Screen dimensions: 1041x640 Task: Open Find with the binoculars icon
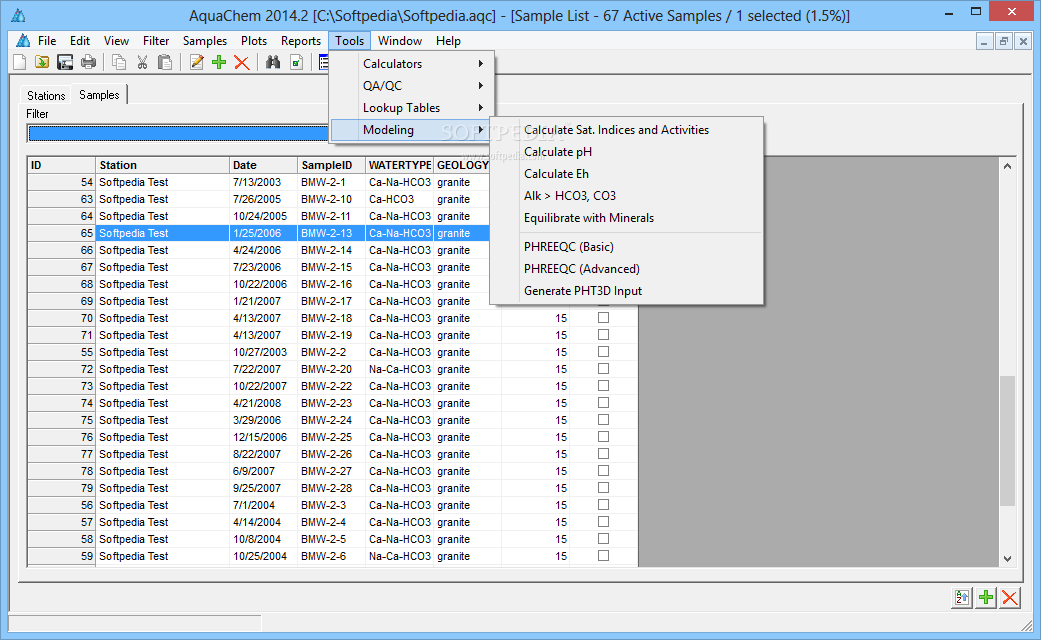coord(273,62)
